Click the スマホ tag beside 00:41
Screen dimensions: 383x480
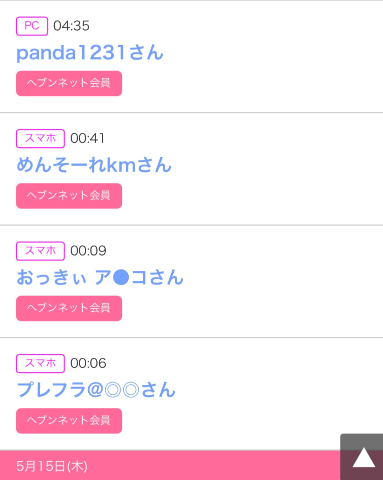click(x=40, y=138)
